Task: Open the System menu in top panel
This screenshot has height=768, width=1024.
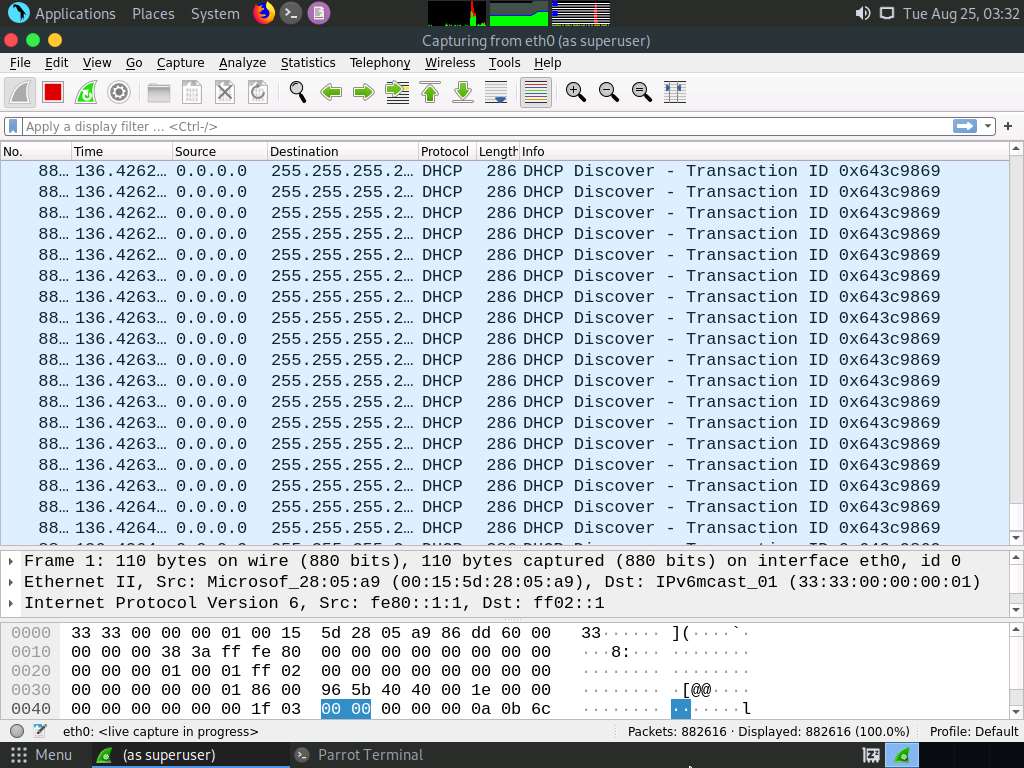Action: (x=215, y=14)
